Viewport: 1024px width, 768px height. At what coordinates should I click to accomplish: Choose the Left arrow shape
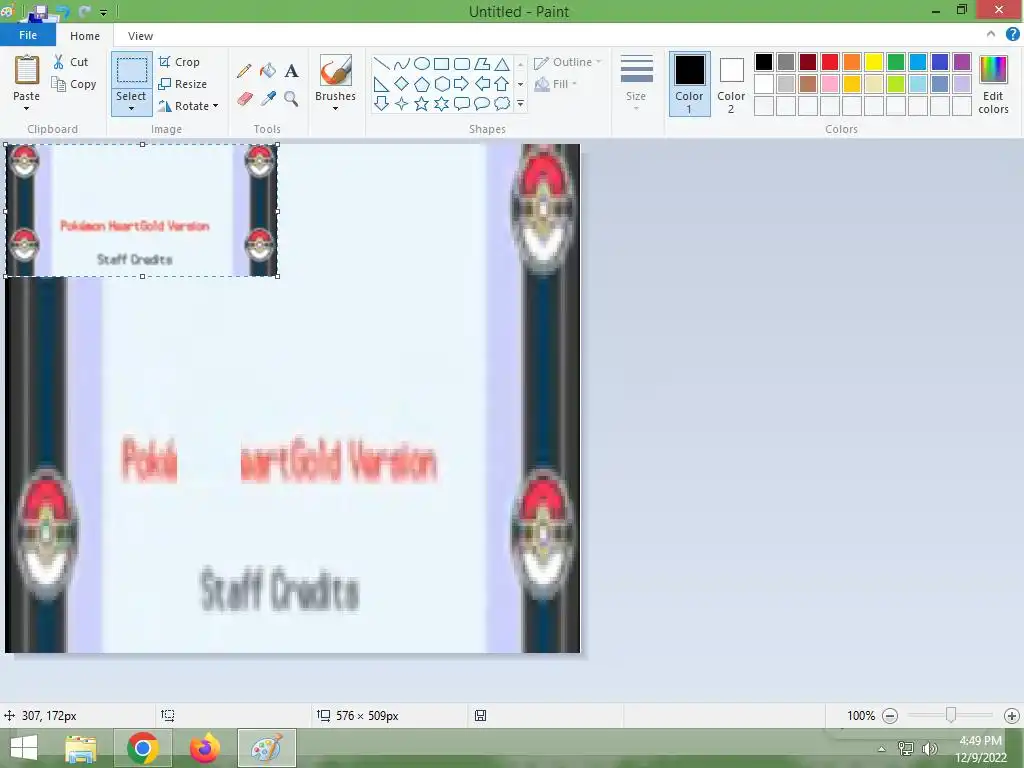pyautogui.click(x=482, y=84)
